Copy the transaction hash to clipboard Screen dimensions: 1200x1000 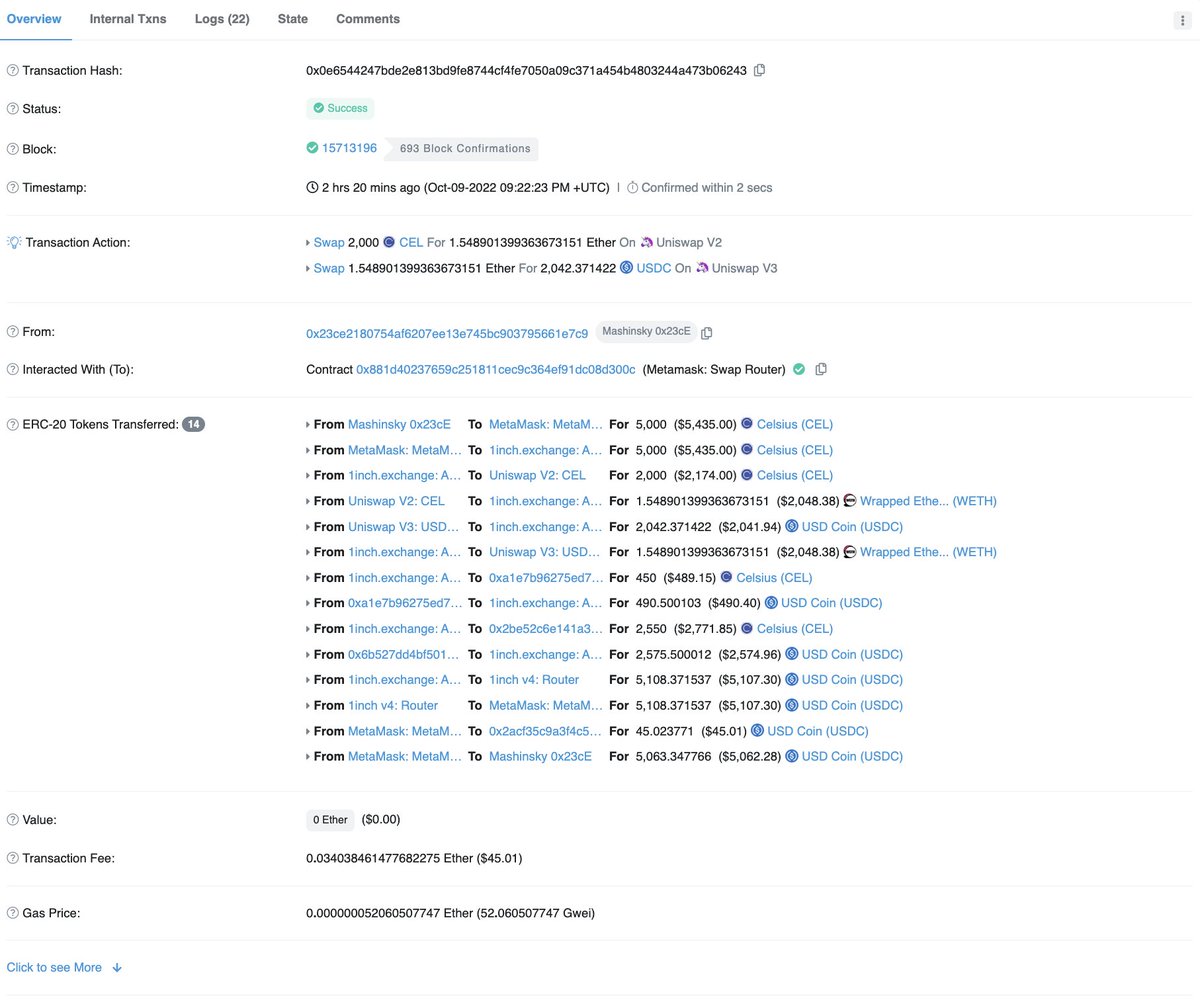tap(760, 70)
